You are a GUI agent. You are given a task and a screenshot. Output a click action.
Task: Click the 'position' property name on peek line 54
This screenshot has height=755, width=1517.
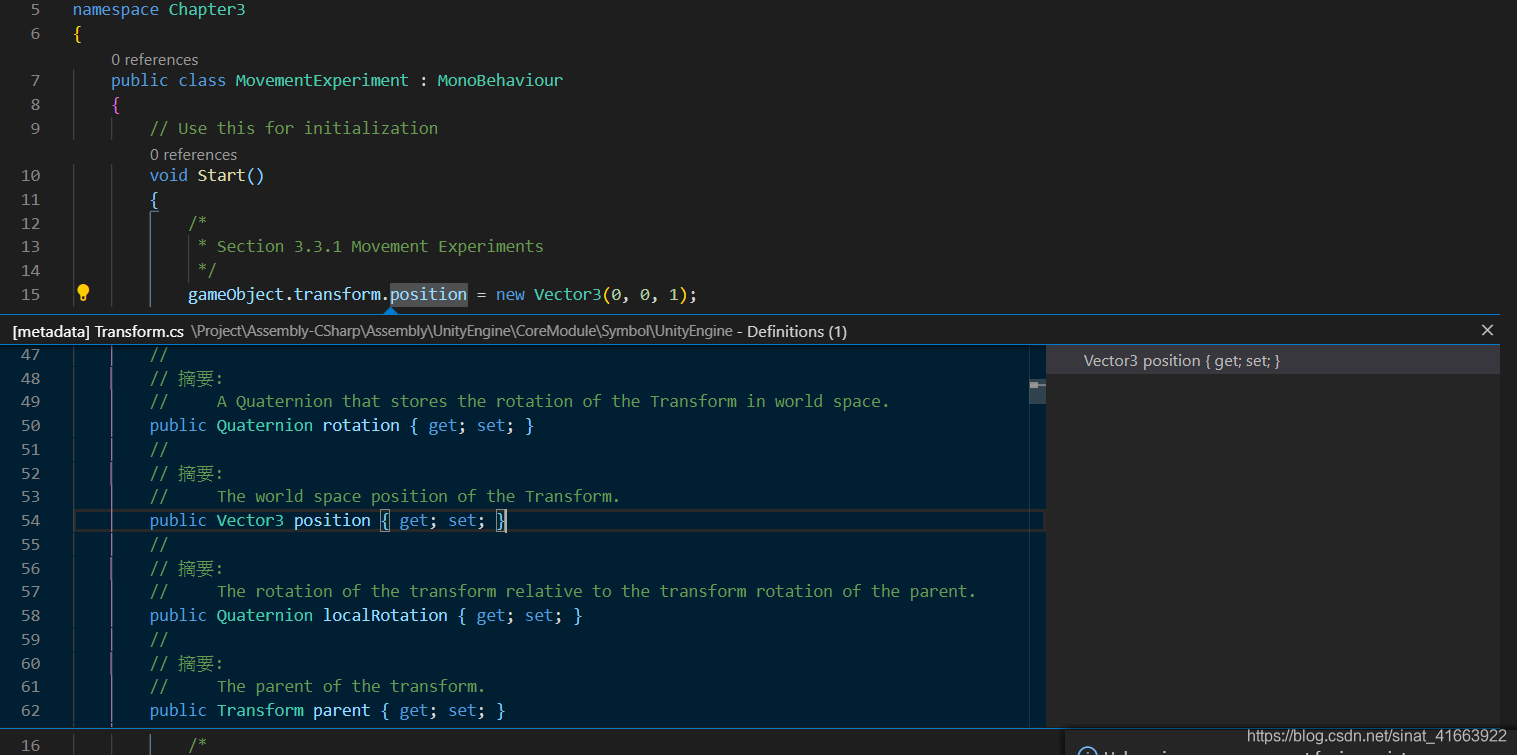[x=332, y=520]
